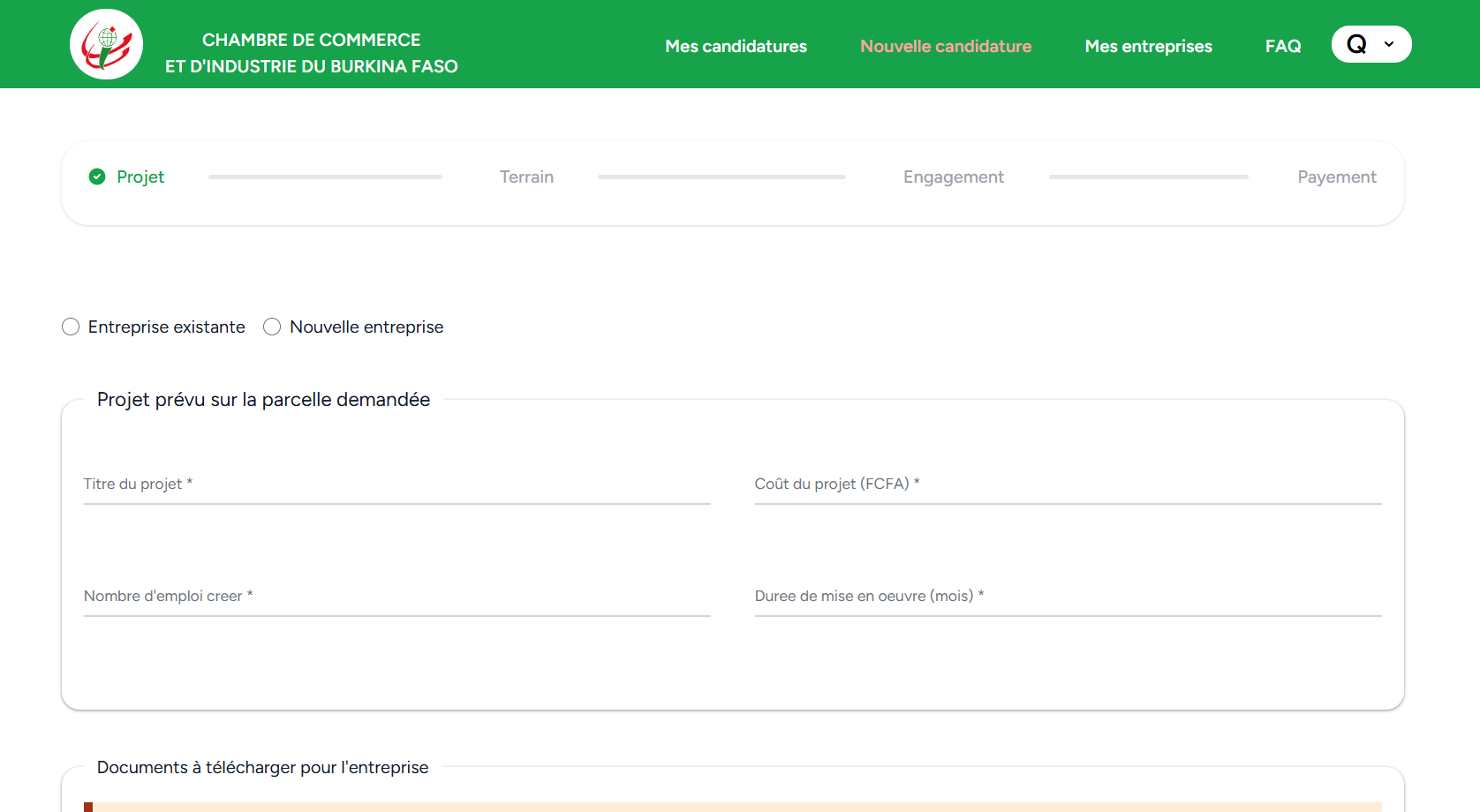The width and height of the screenshot is (1480, 812).
Task: Switch to the Engagement step
Action: tap(953, 177)
